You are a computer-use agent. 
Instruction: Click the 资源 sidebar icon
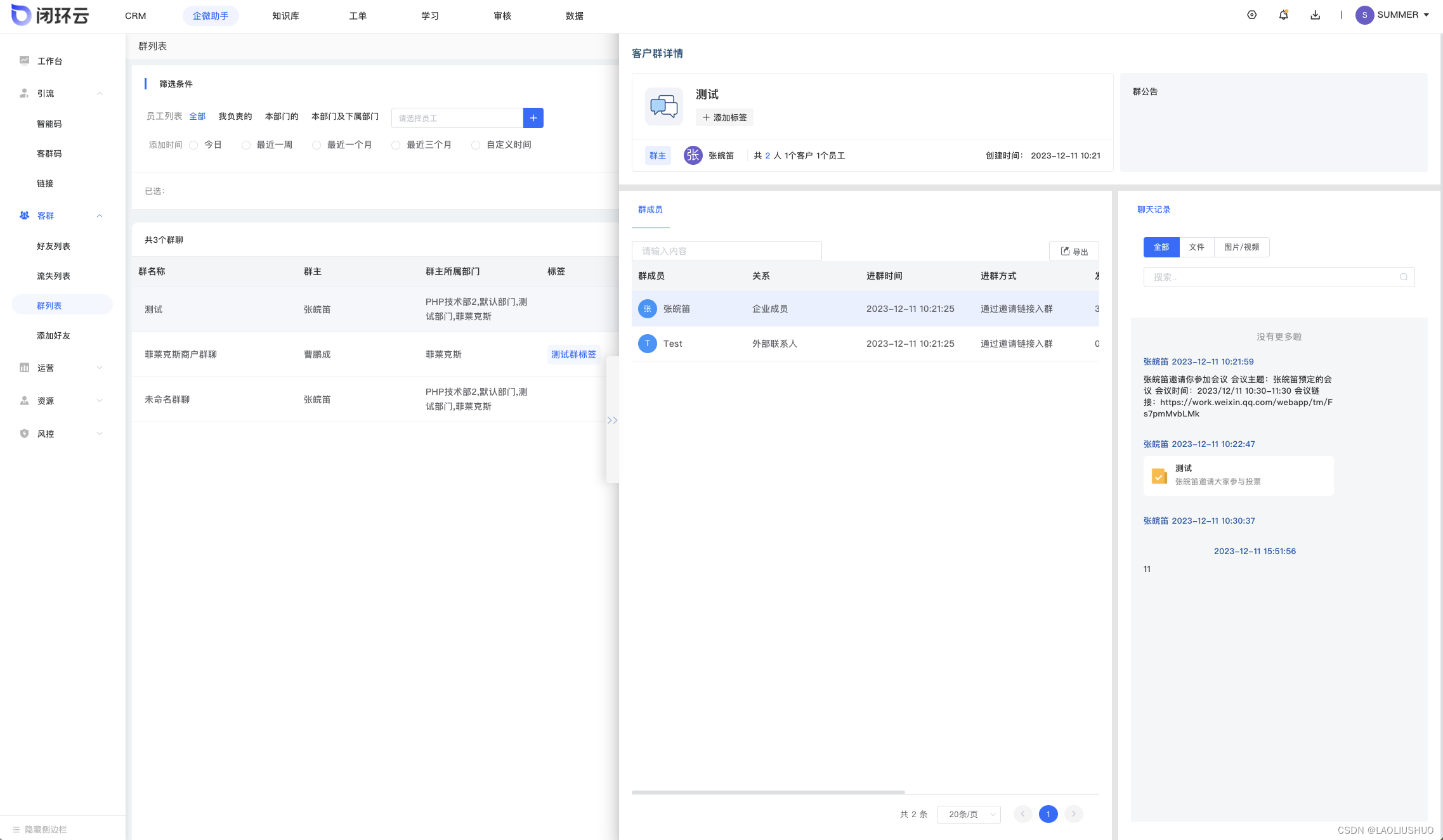pyautogui.click(x=24, y=401)
